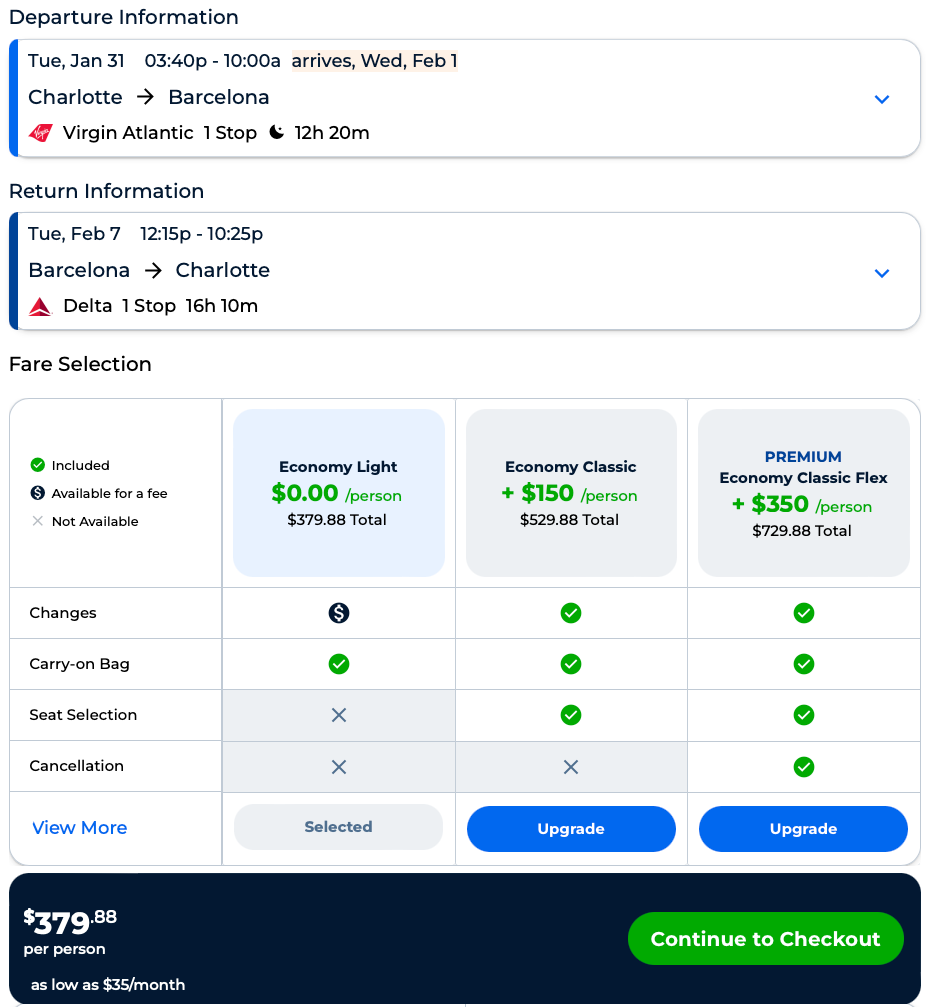
Task: Choose the Economy Classic fare card
Action: [571, 493]
